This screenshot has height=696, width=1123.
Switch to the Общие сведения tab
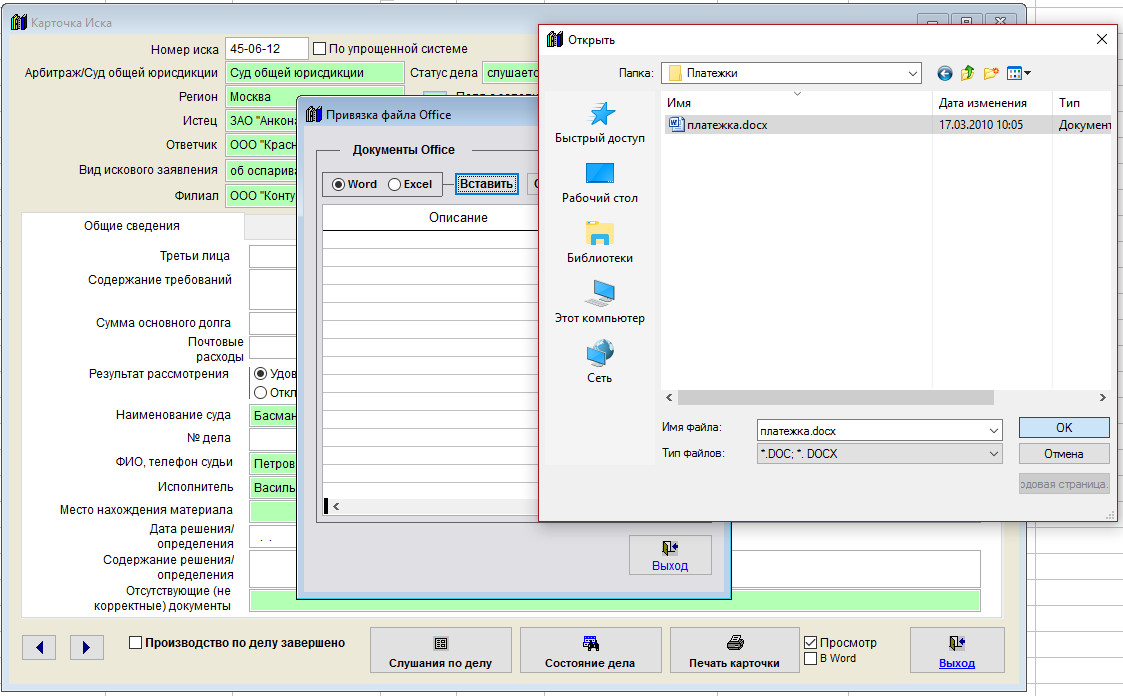(132, 226)
